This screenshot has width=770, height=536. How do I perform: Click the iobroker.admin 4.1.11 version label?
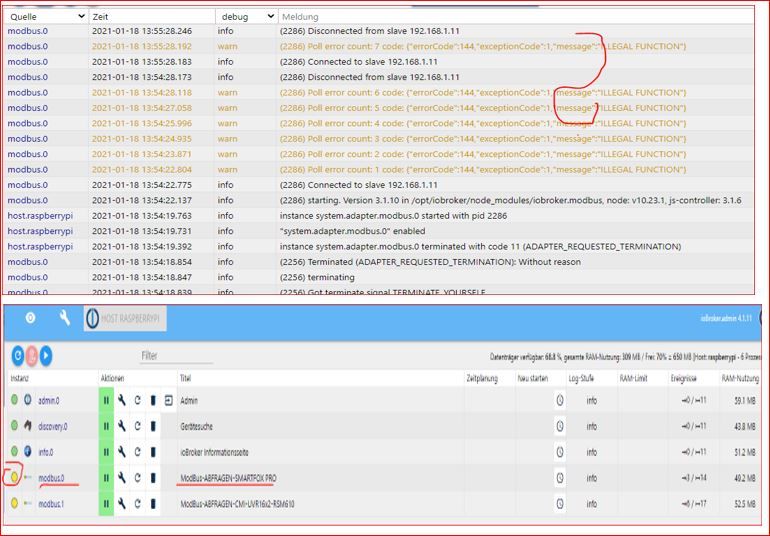[x=726, y=318]
